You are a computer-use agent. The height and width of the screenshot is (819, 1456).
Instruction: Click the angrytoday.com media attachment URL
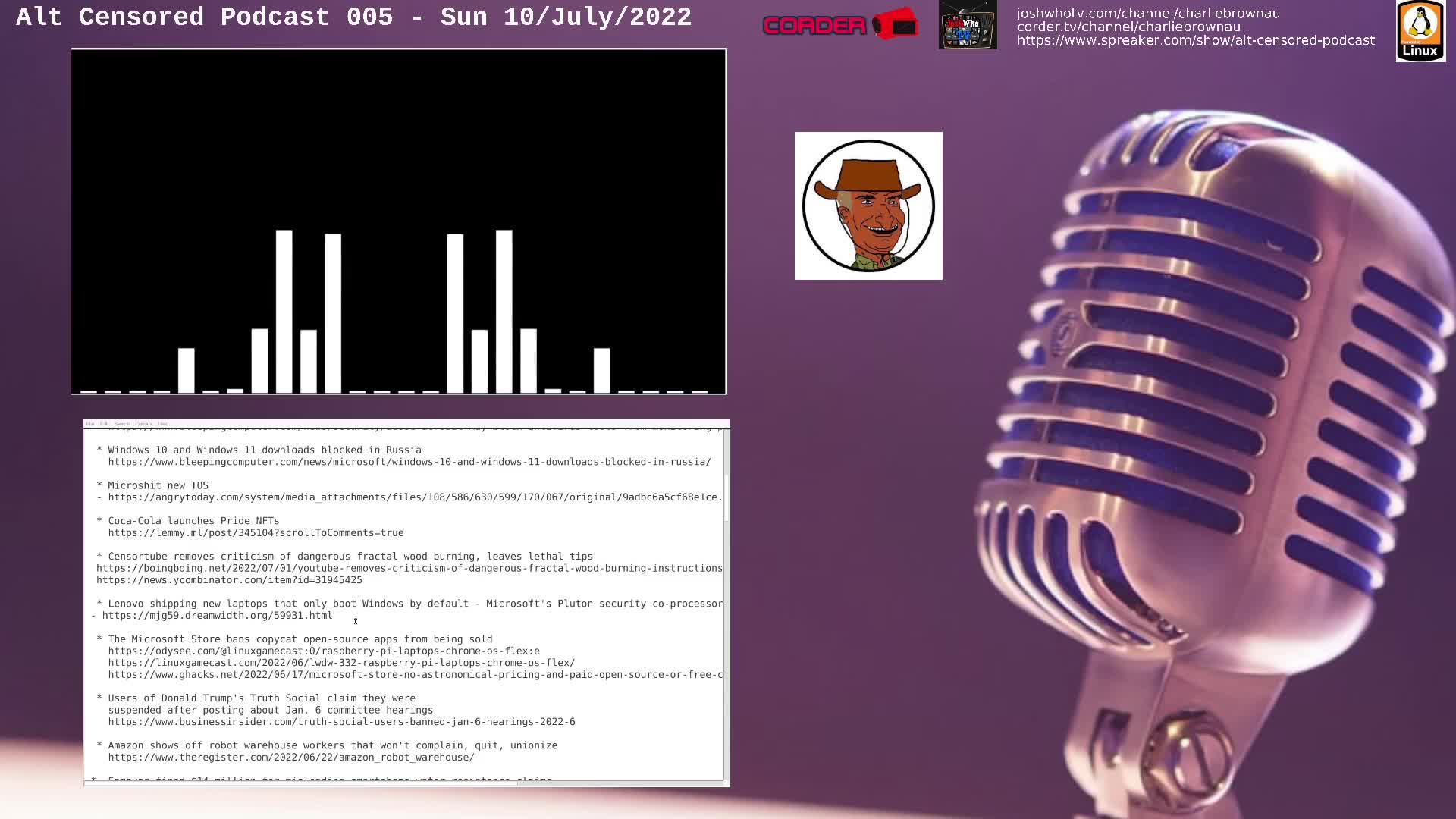pos(415,497)
